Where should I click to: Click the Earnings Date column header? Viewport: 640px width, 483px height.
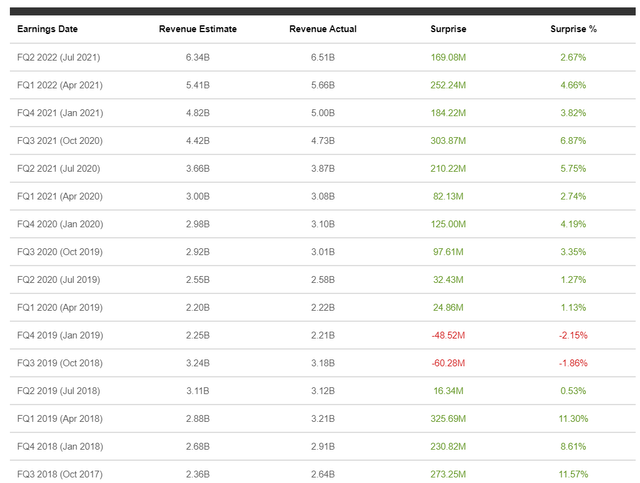[47, 29]
